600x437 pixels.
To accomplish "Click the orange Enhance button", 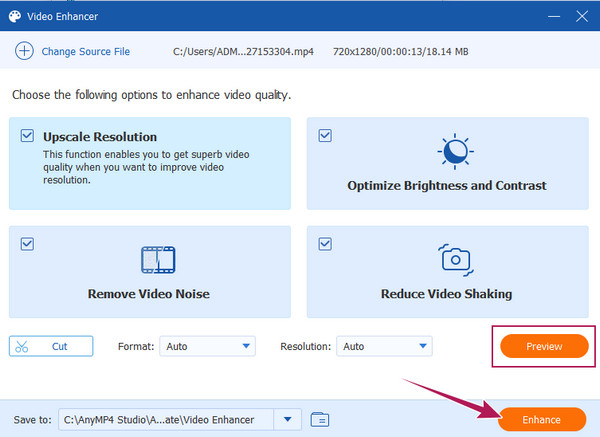I will [541, 419].
